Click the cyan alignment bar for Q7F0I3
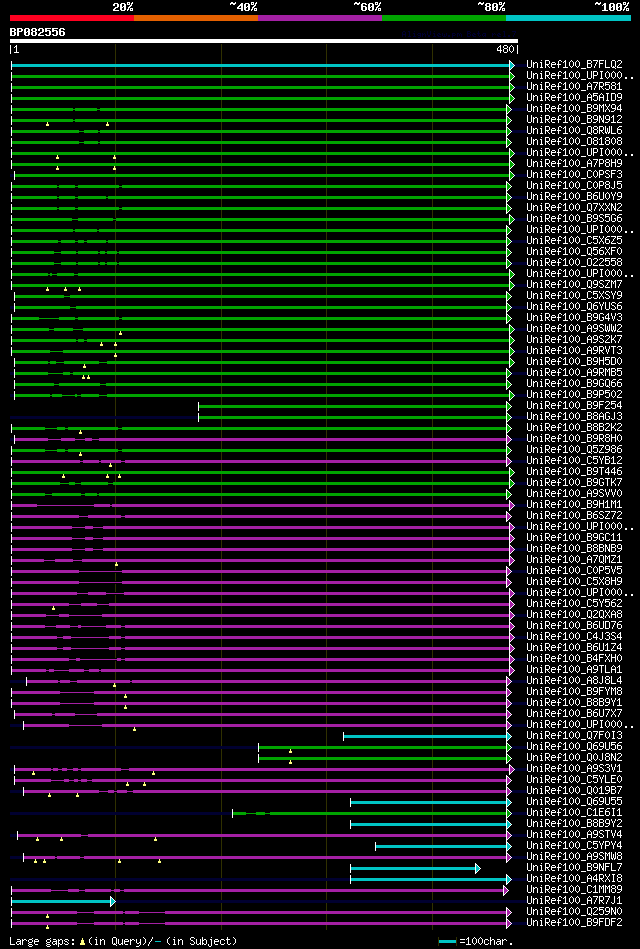640x949 pixels. (426, 736)
